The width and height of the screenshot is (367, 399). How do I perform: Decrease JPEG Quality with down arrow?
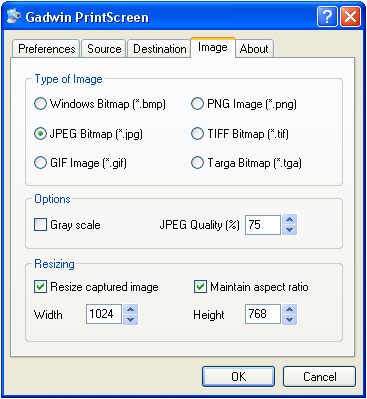[x=289, y=230]
